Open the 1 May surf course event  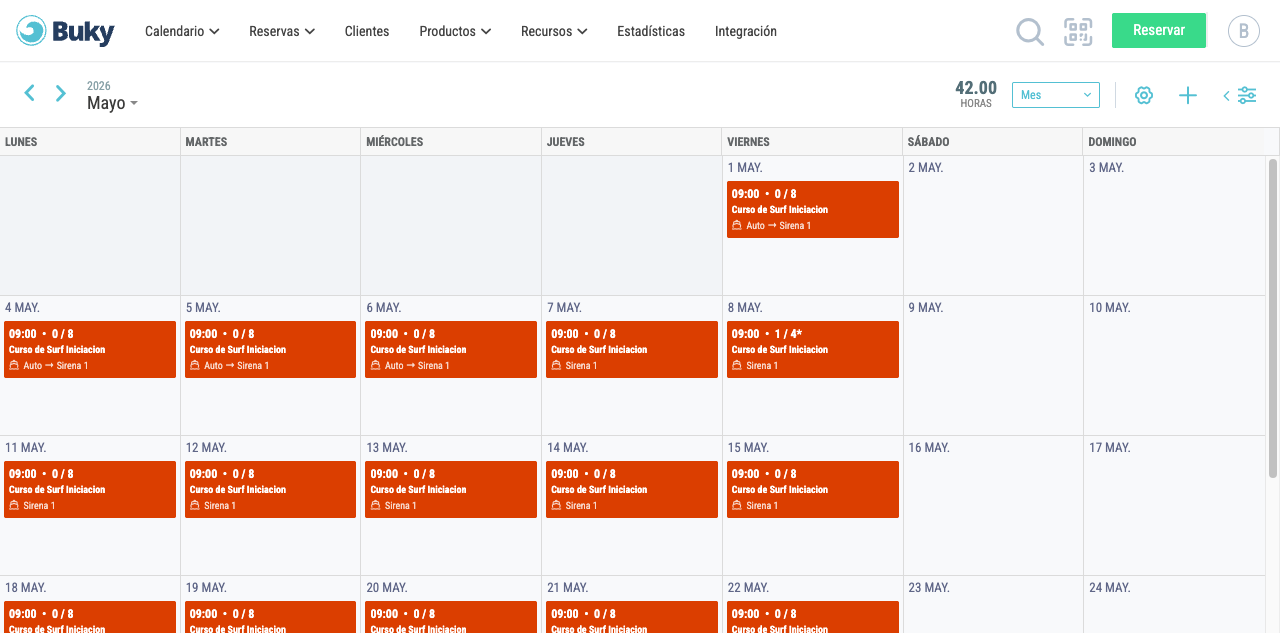pyautogui.click(x=813, y=209)
